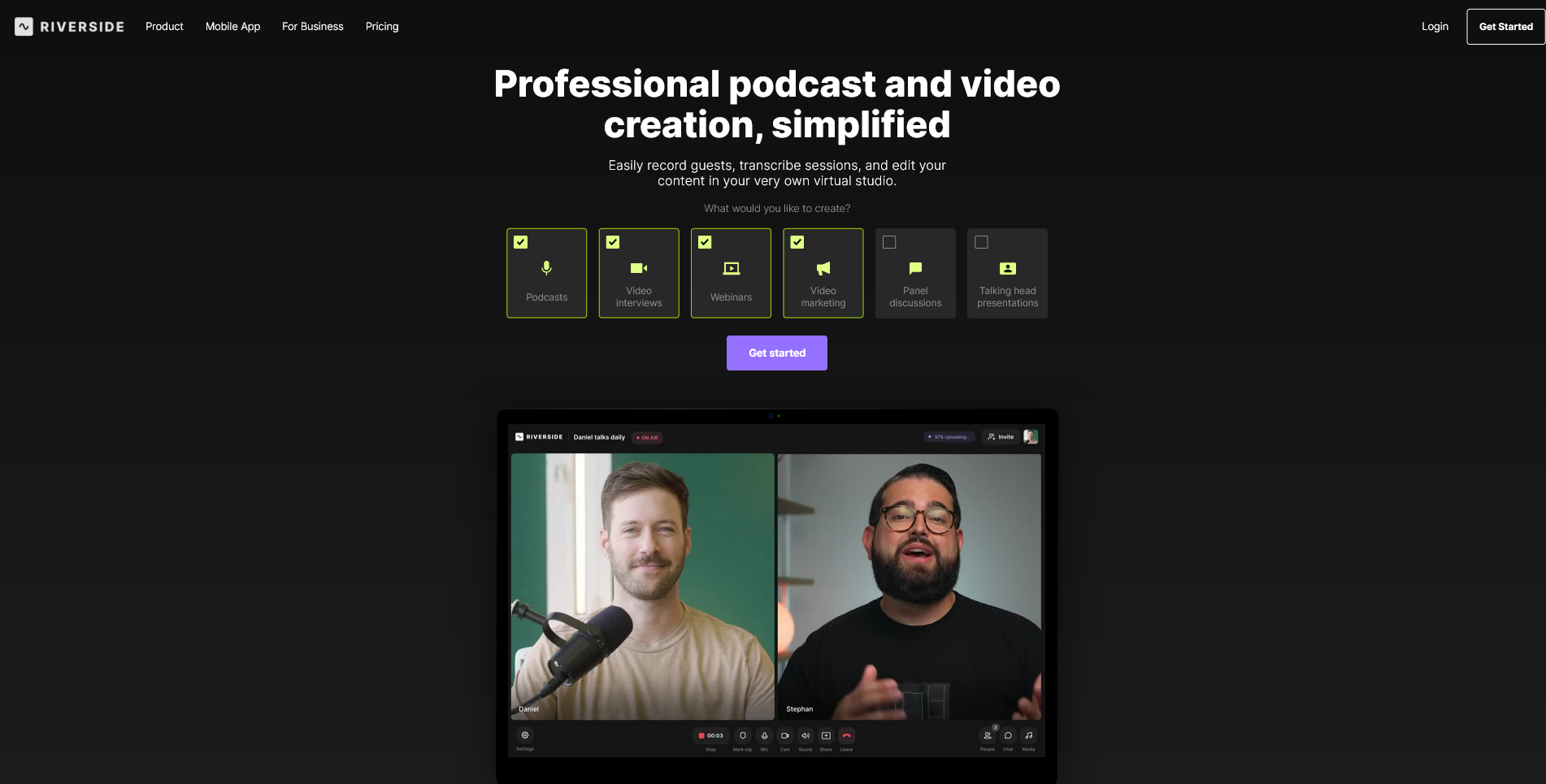
Task: Click the Riverside logo inside studio preview
Action: [x=539, y=437]
